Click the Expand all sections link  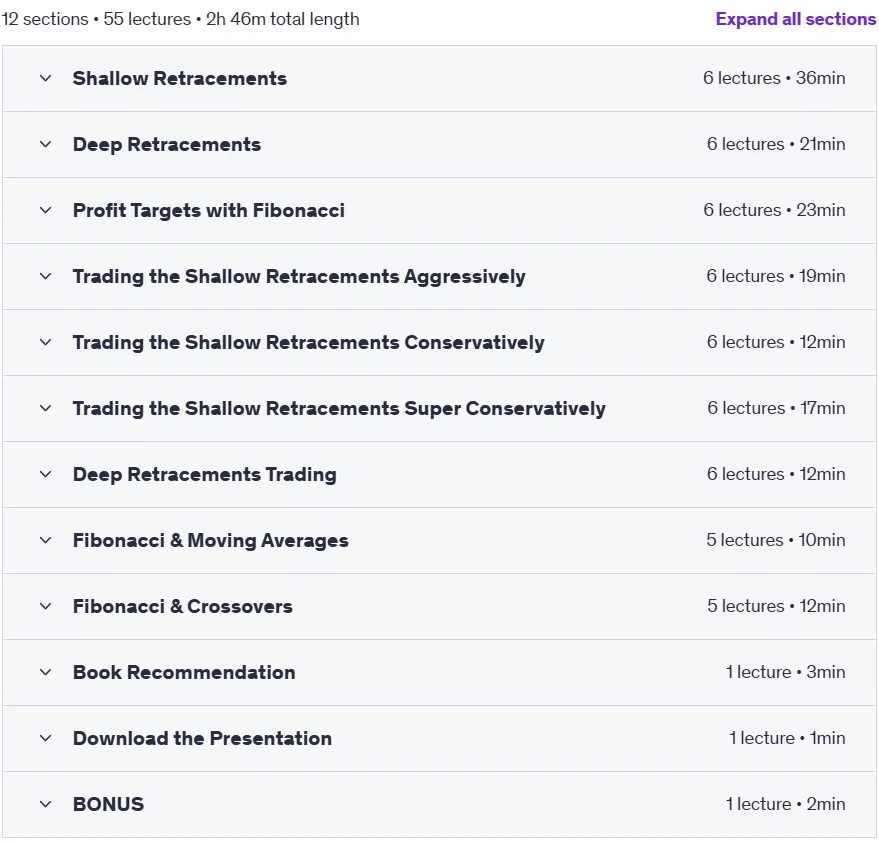795,19
